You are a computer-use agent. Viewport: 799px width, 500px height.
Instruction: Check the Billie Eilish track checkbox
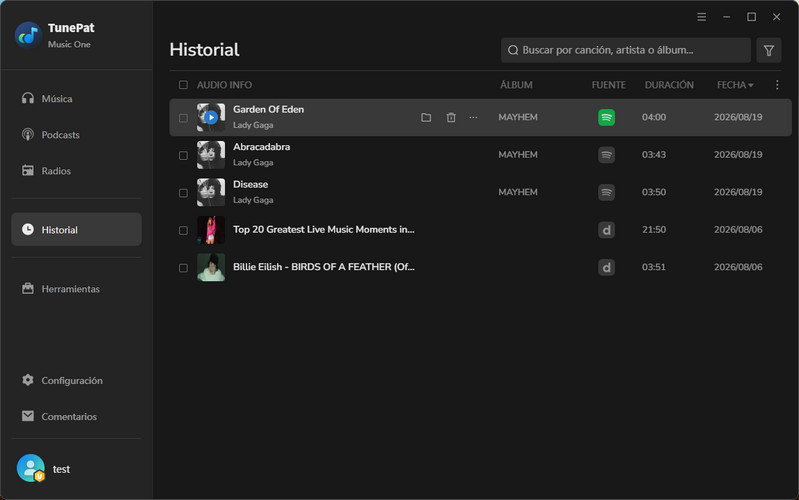click(x=183, y=268)
